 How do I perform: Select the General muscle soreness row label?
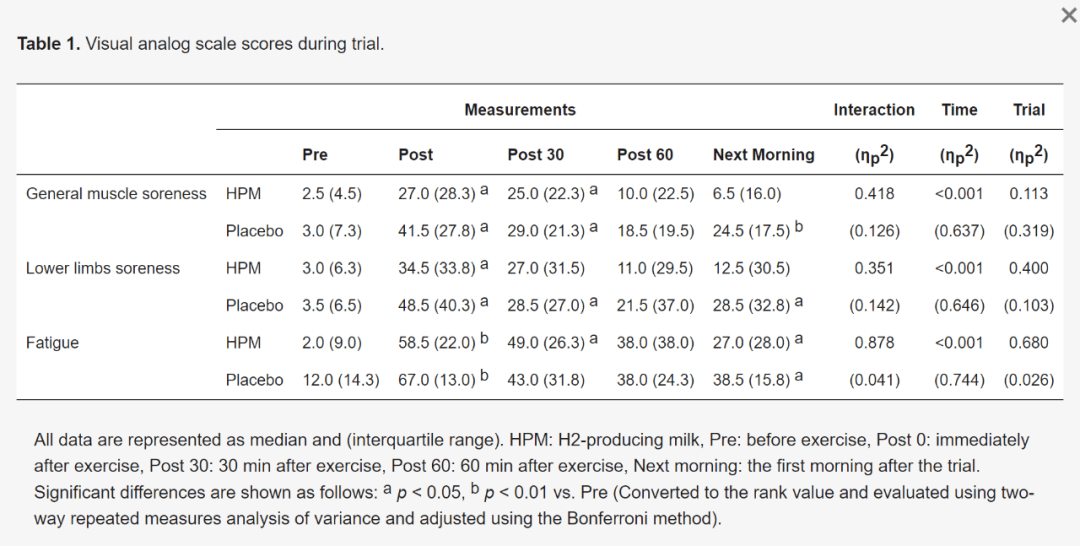(x=116, y=194)
